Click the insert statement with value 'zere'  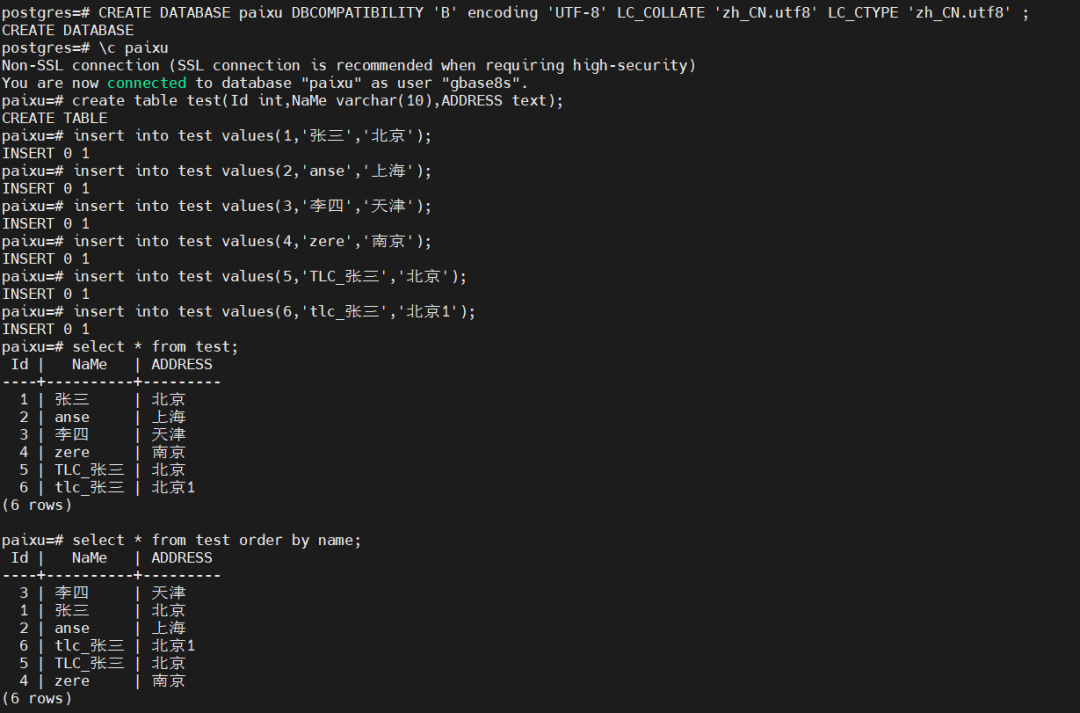click(x=252, y=241)
